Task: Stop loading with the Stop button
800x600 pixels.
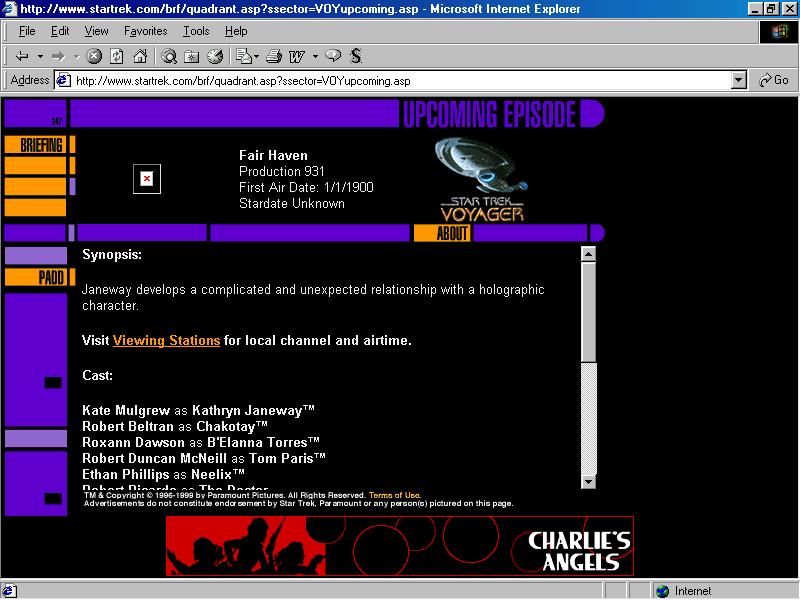Action: coord(94,56)
